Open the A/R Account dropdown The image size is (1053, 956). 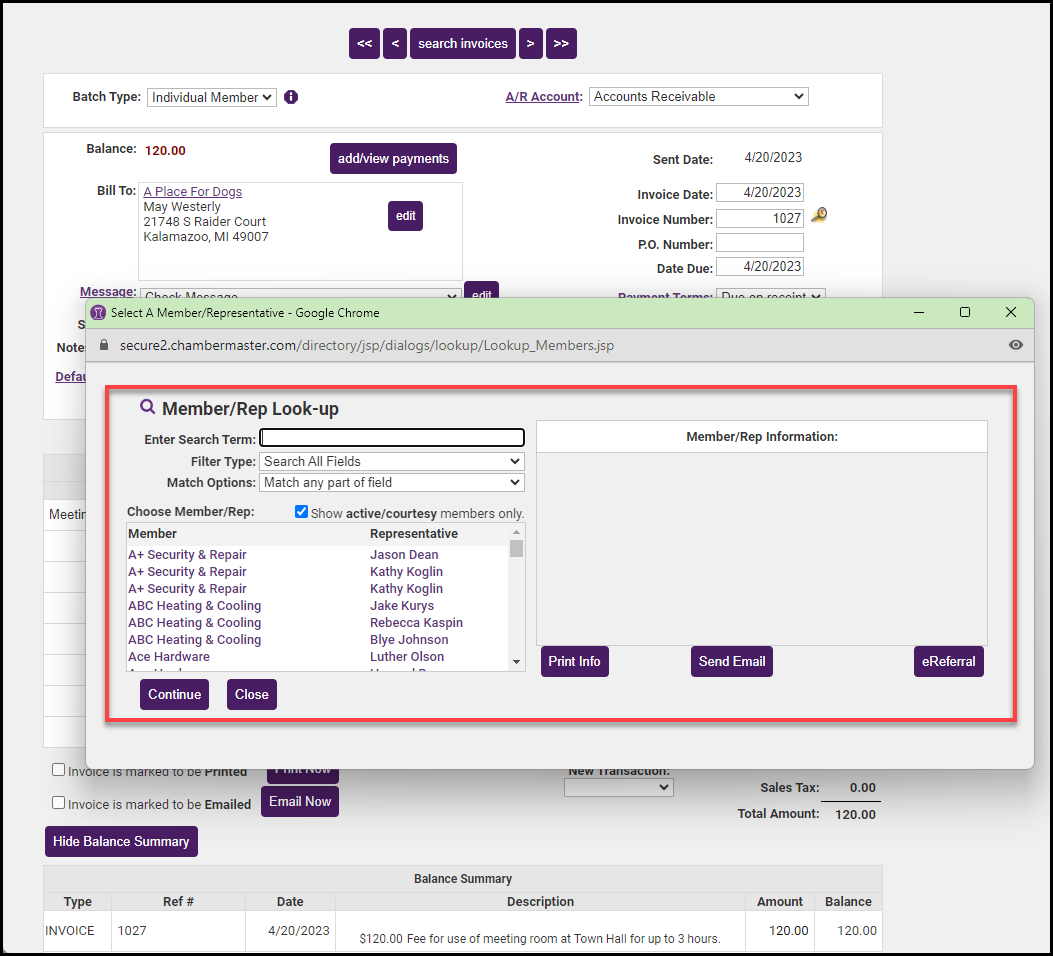pyautogui.click(x=698, y=97)
